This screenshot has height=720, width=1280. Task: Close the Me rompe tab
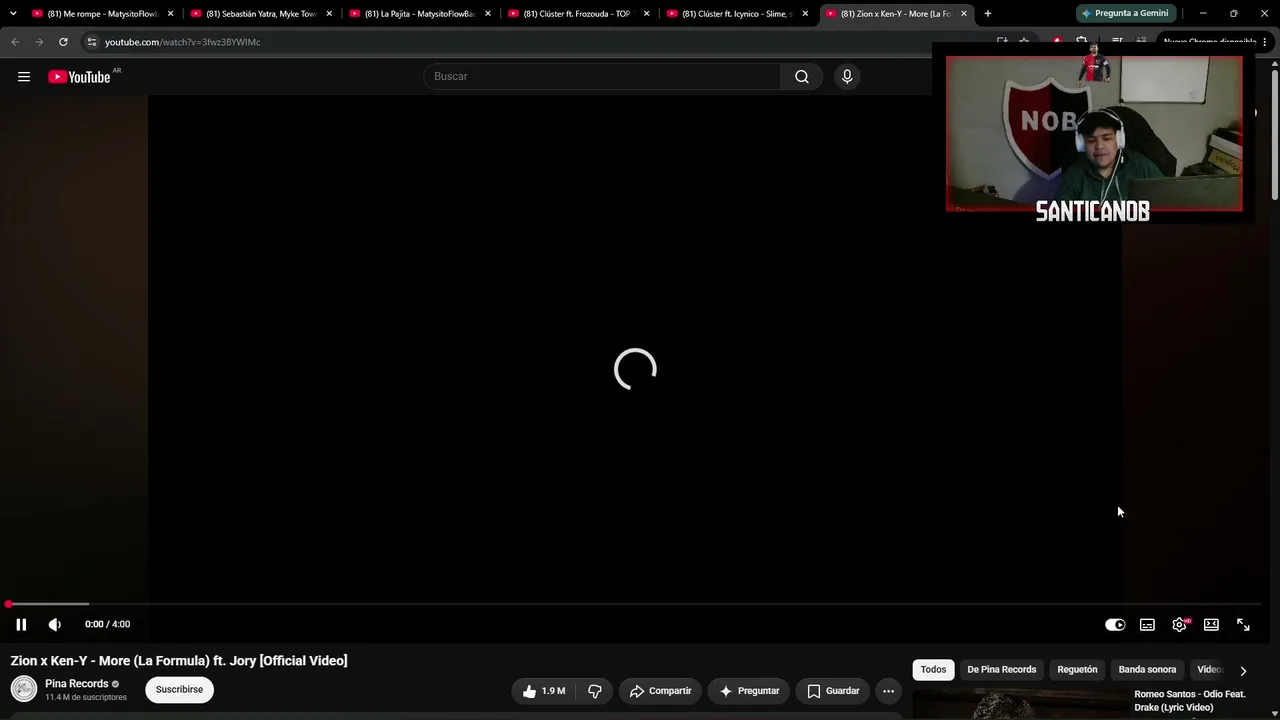[171, 14]
